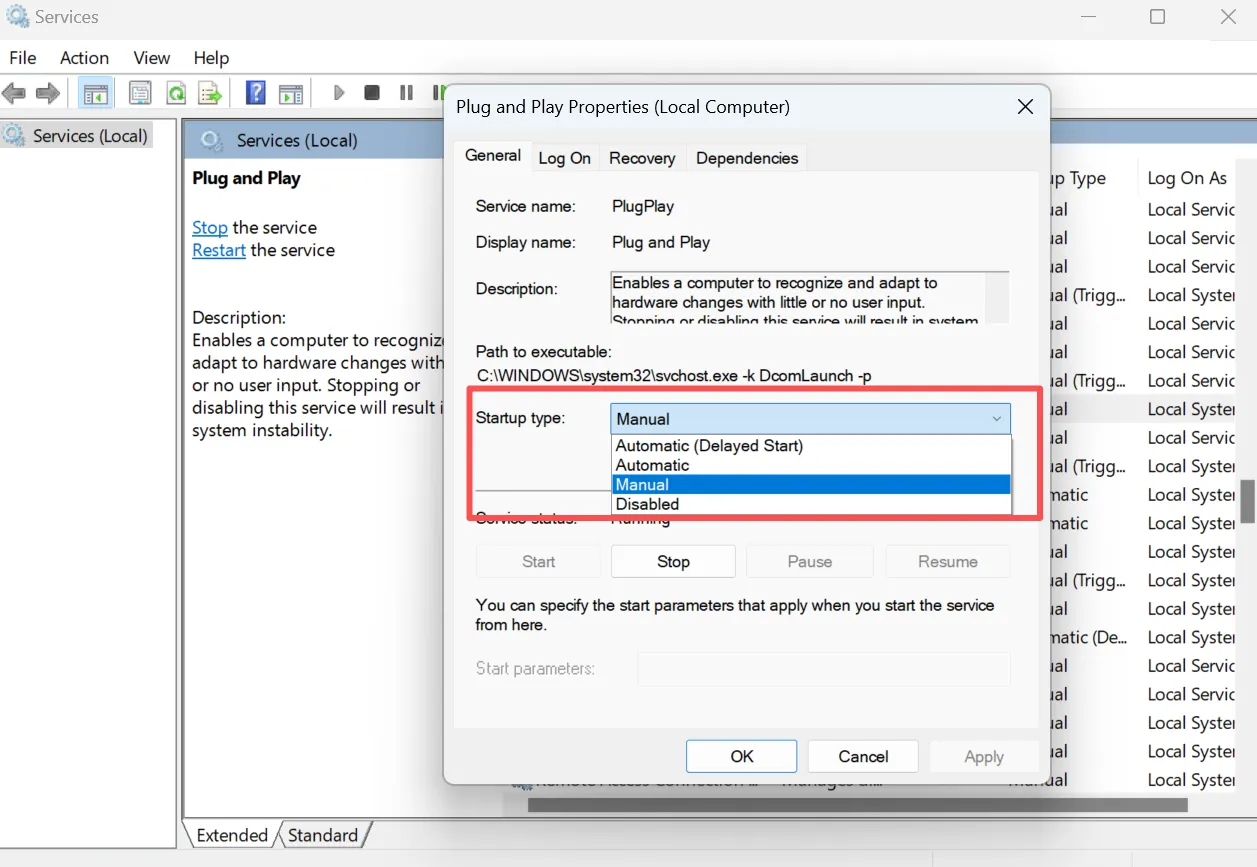This screenshot has width=1257, height=867.
Task: Pick the Automatic startup option
Action: point(811,465)
